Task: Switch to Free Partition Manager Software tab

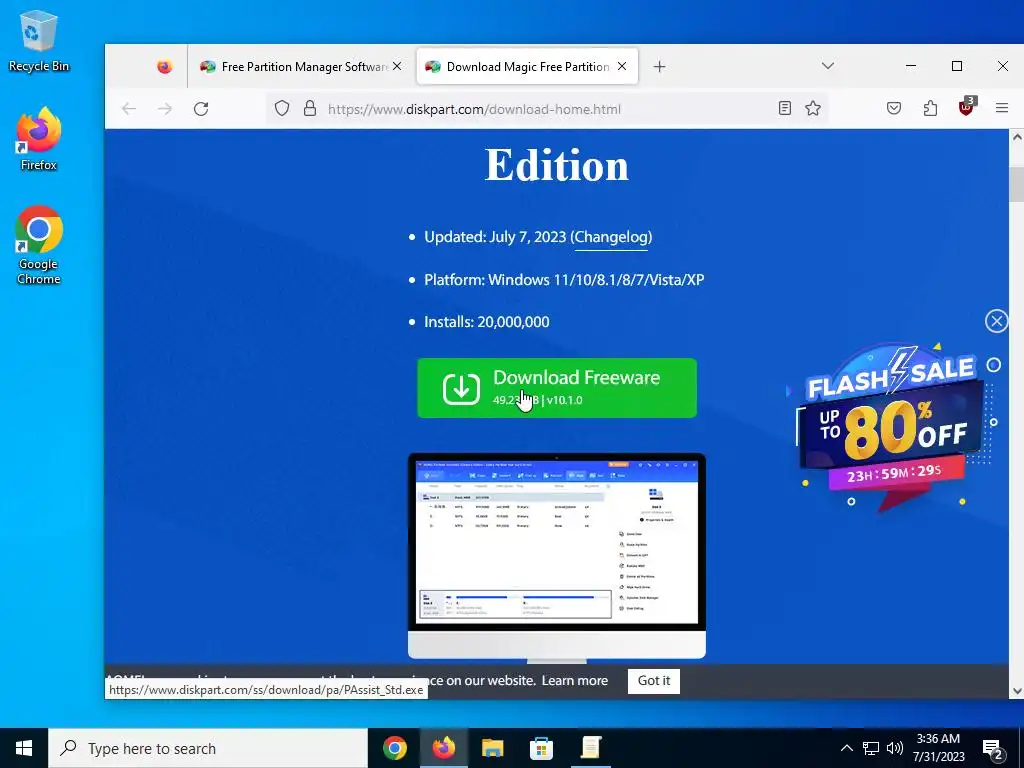Action: coord(301,67)
